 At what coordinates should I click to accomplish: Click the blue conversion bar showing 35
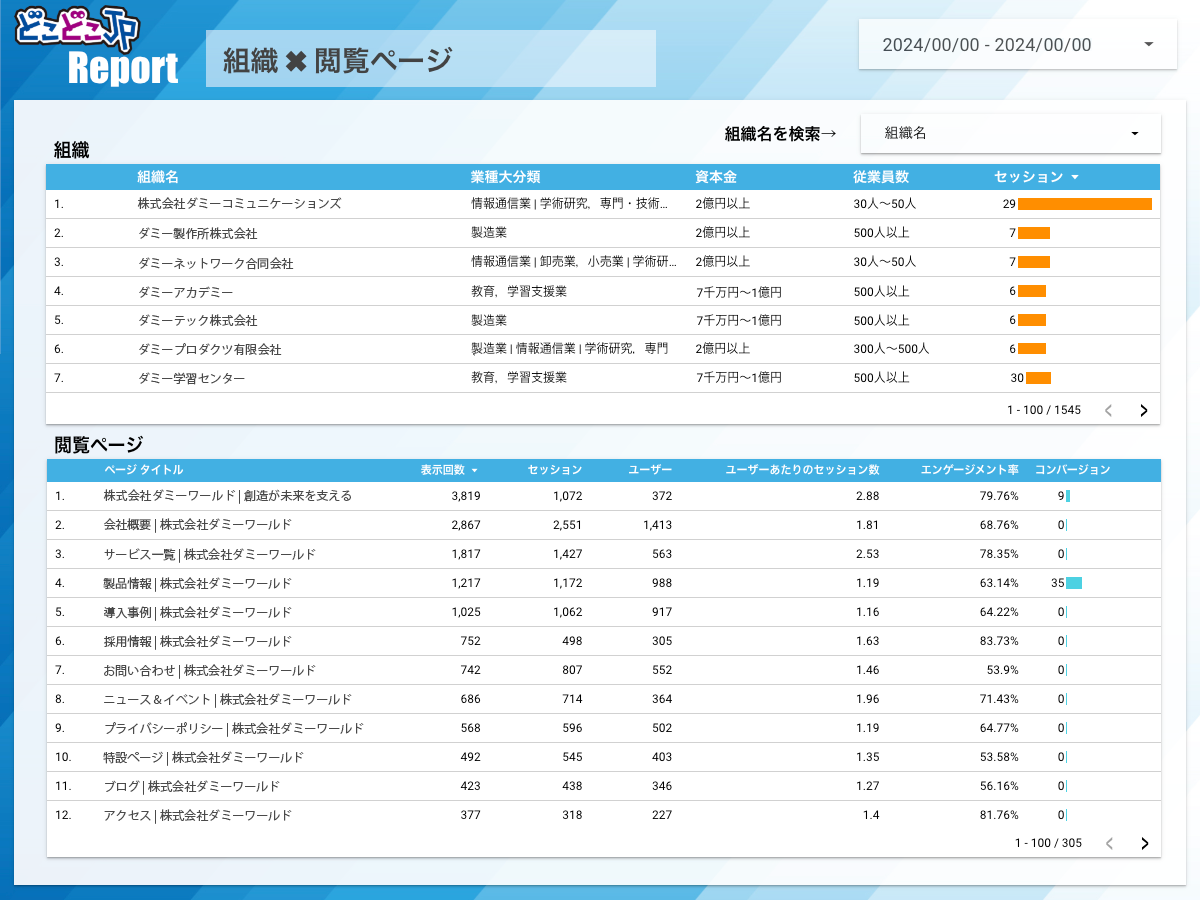[1074, 583]
